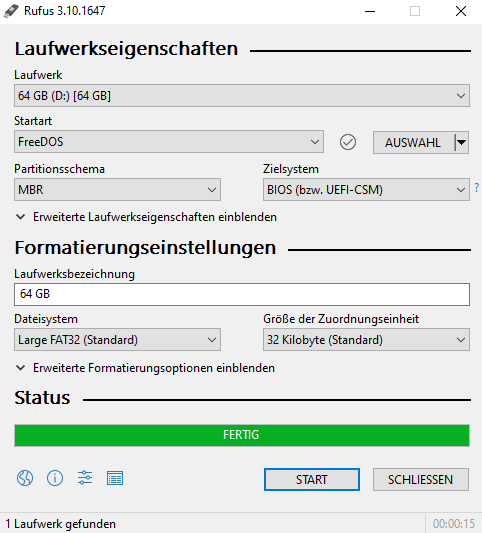Open the About info icon
482x533 pixels.
click(55, 478)
